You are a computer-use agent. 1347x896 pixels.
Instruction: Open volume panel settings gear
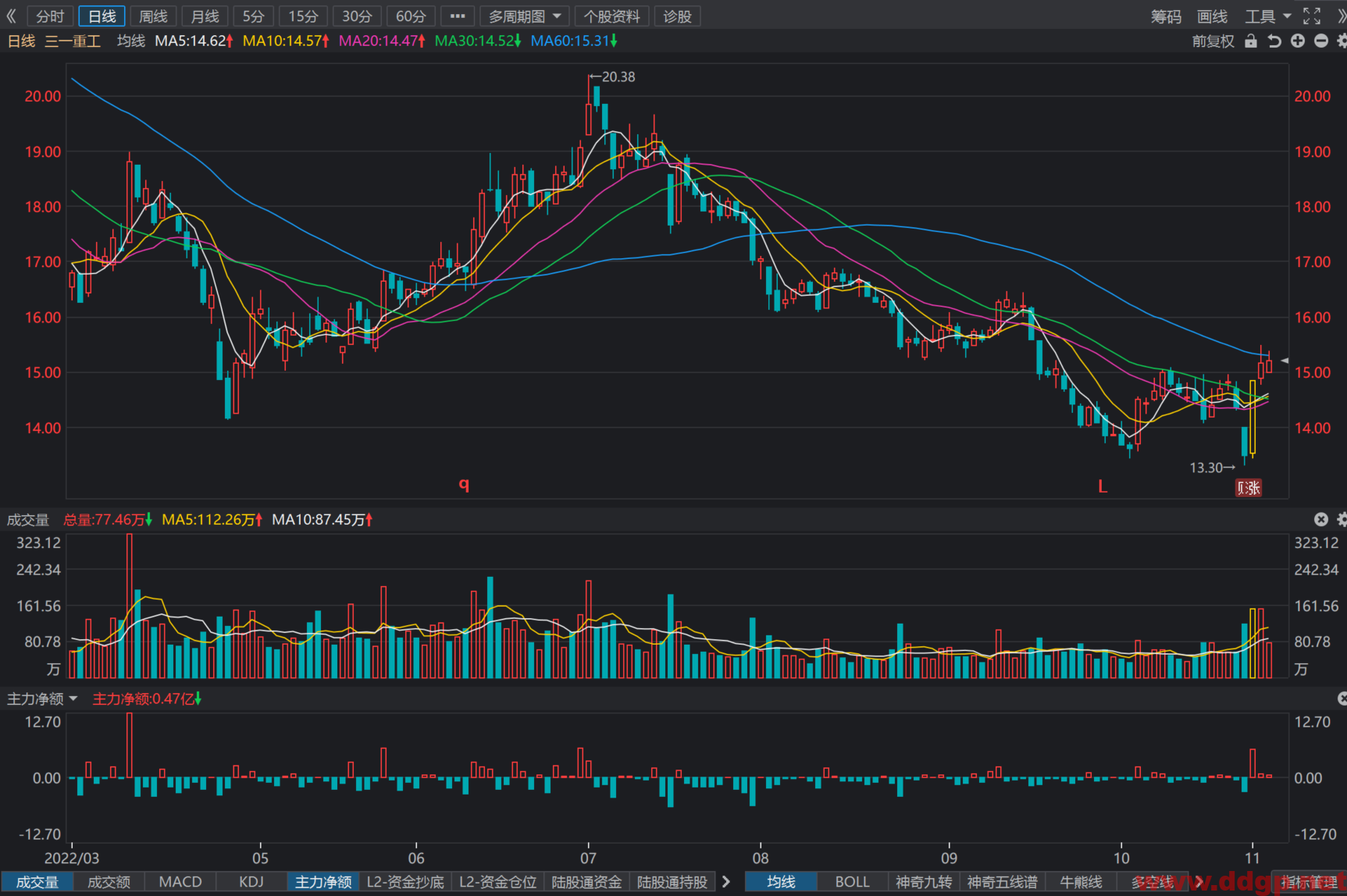coord(1342,519)
